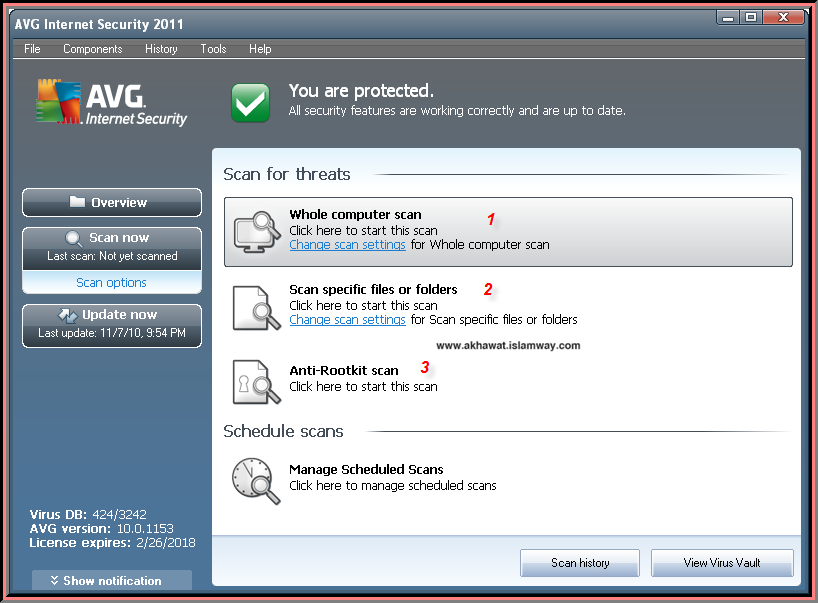Open Scan options tab in sidebar
This screenshot has height=603, width=818.
[112, 282]
